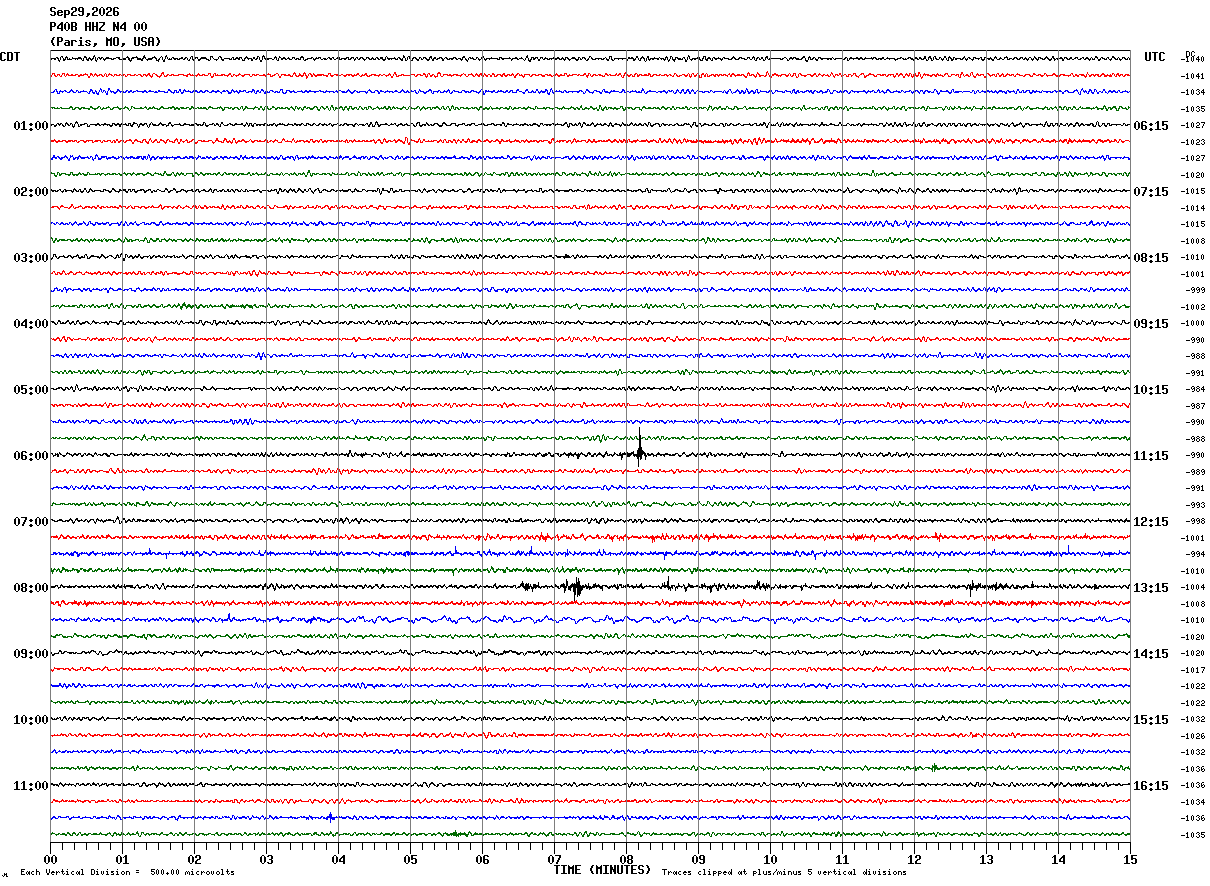Click the vertical division 500.00 microvolts note

[127, 873]
